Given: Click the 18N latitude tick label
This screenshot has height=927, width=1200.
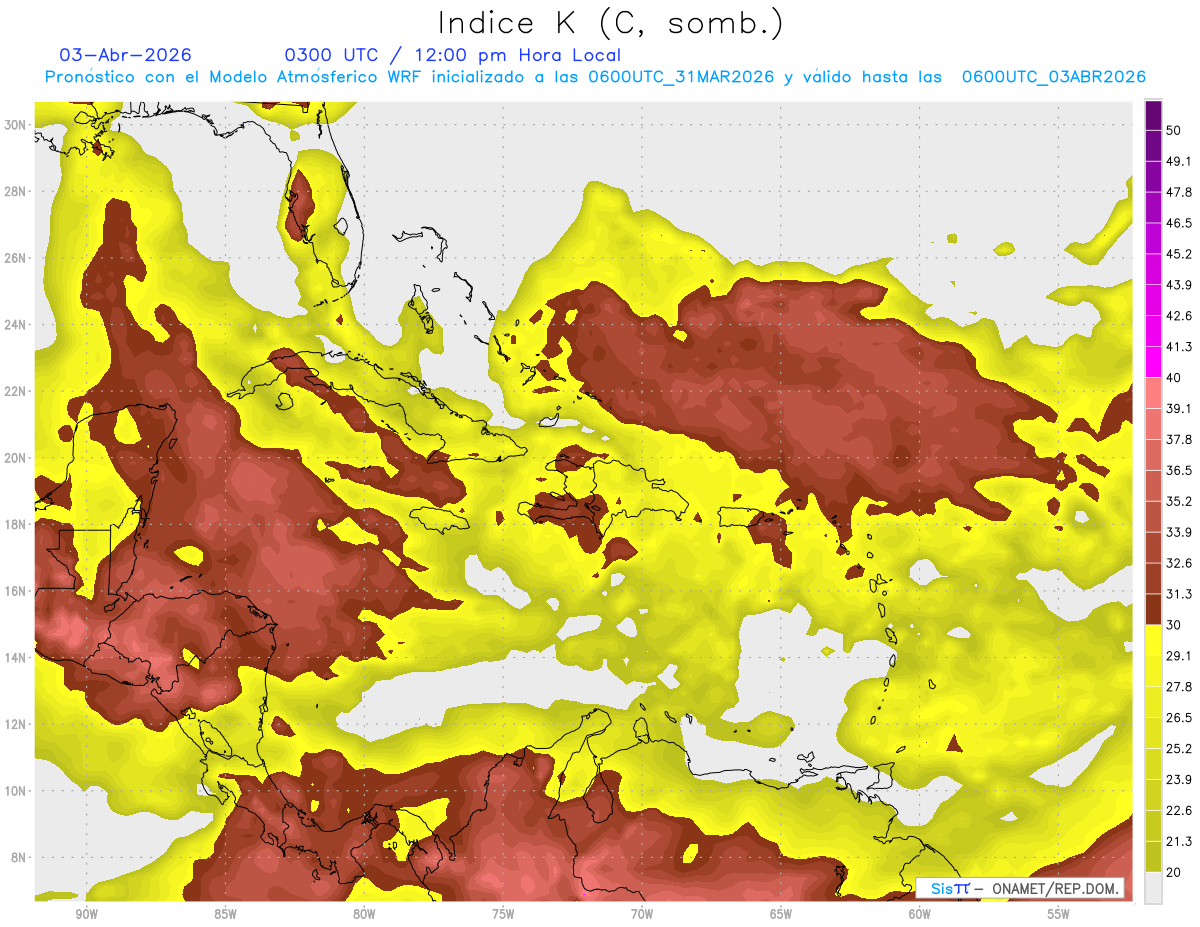Looking at the screenshot, I should tap(16, 525).
